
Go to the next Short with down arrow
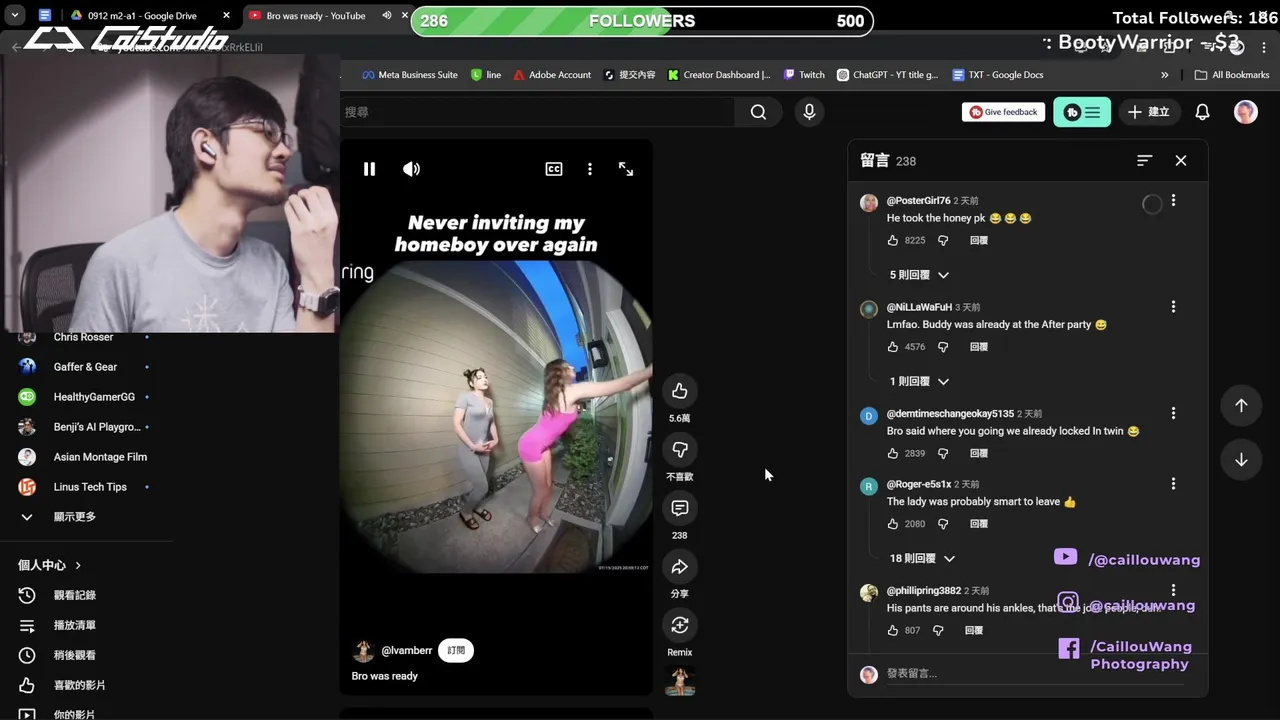coord(1241,460)
